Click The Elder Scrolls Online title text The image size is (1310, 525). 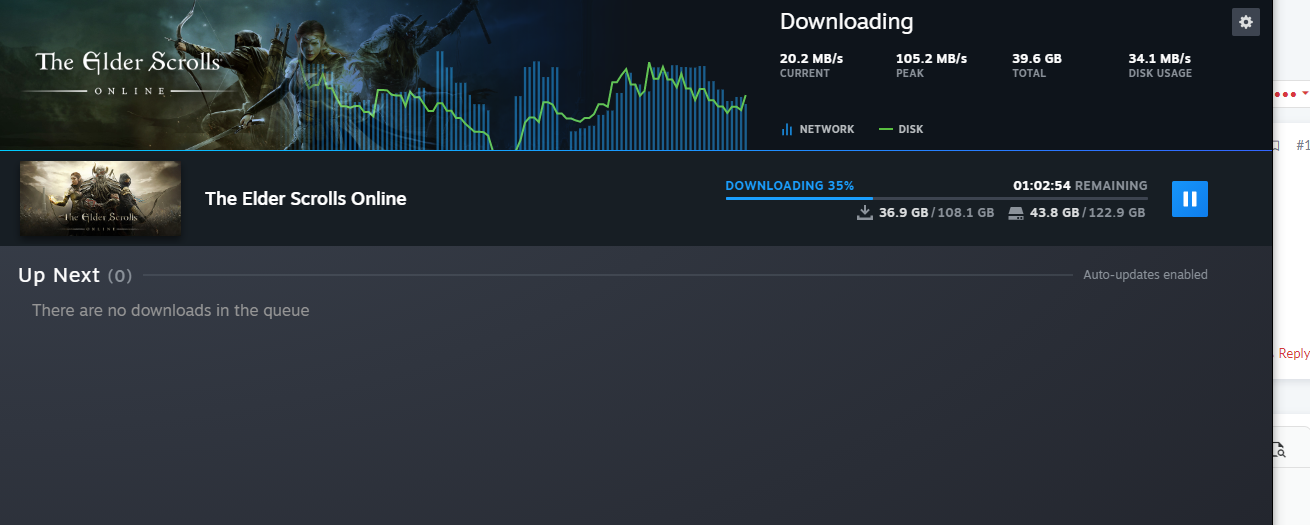coord(306,198)
